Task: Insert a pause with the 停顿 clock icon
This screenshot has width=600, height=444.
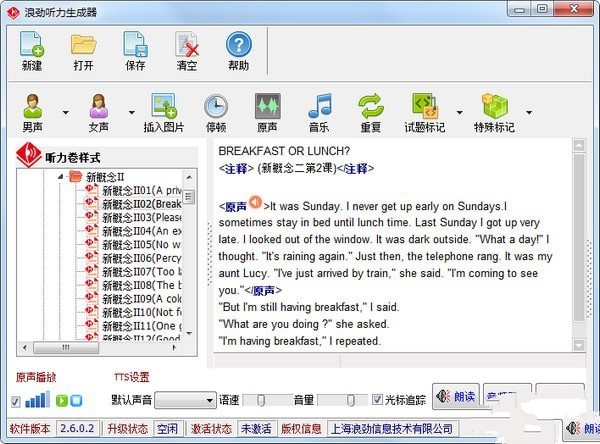Action: pos(216,108)
